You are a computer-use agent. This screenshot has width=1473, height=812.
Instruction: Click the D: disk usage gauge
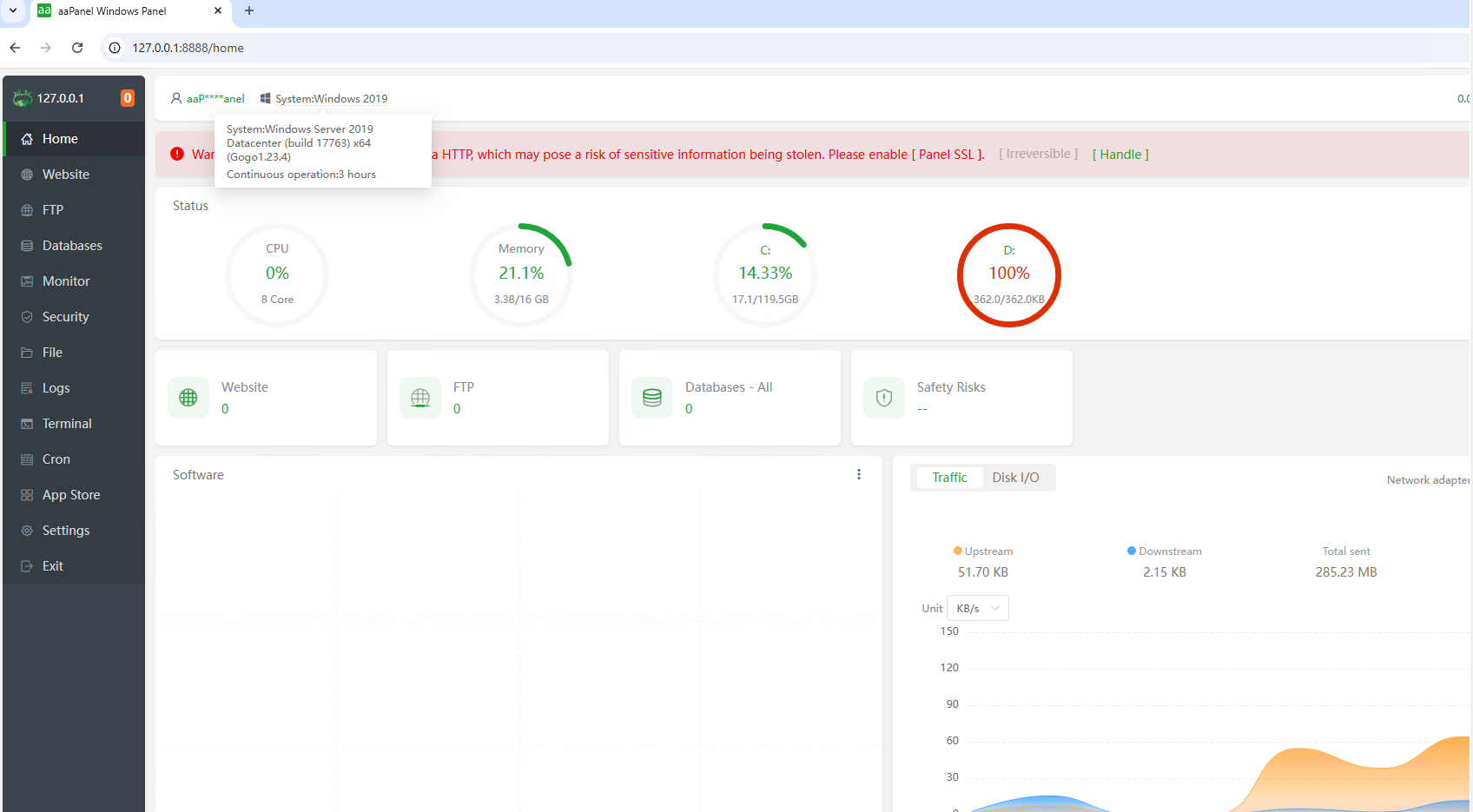(1008, 274)
